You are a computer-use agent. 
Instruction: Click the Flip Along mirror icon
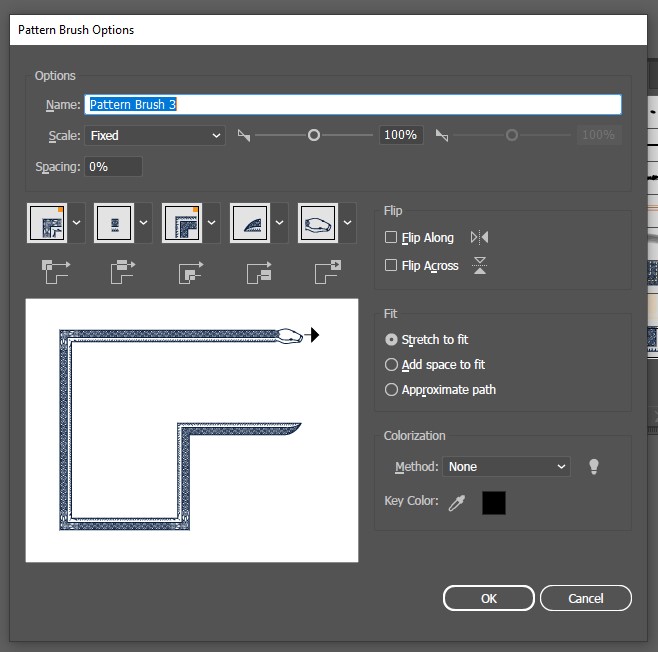pos(479,237)
